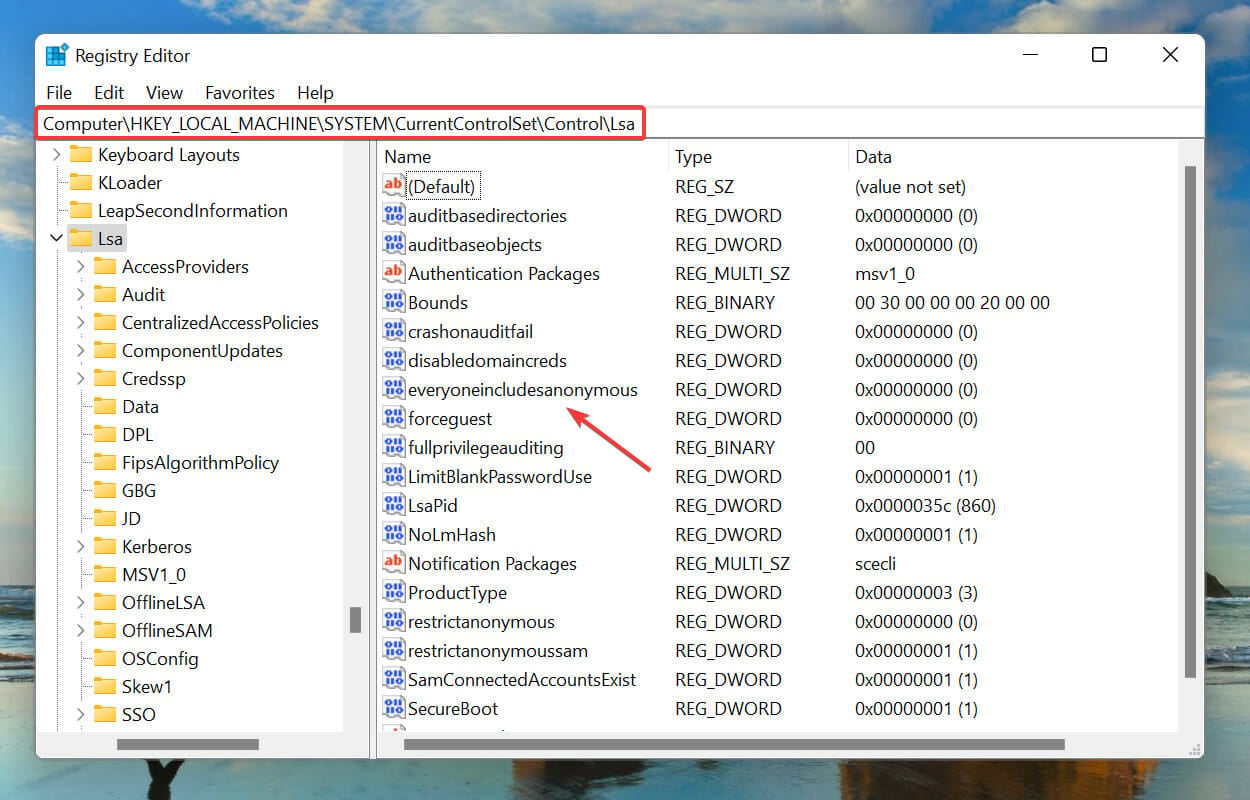Click the SecureBoot DWORD value icon
1250x800 pixels.
tap(393, 708)
